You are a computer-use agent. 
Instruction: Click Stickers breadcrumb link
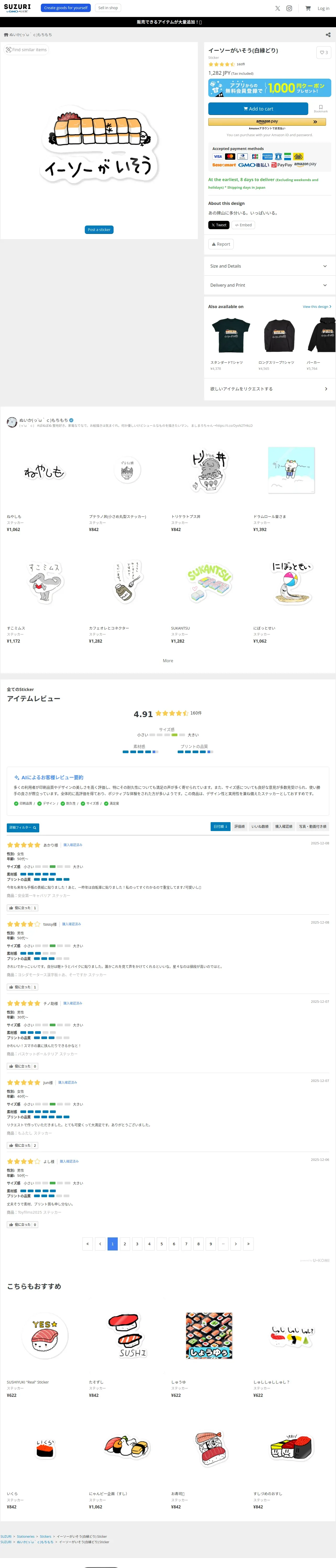point(46,1536)
